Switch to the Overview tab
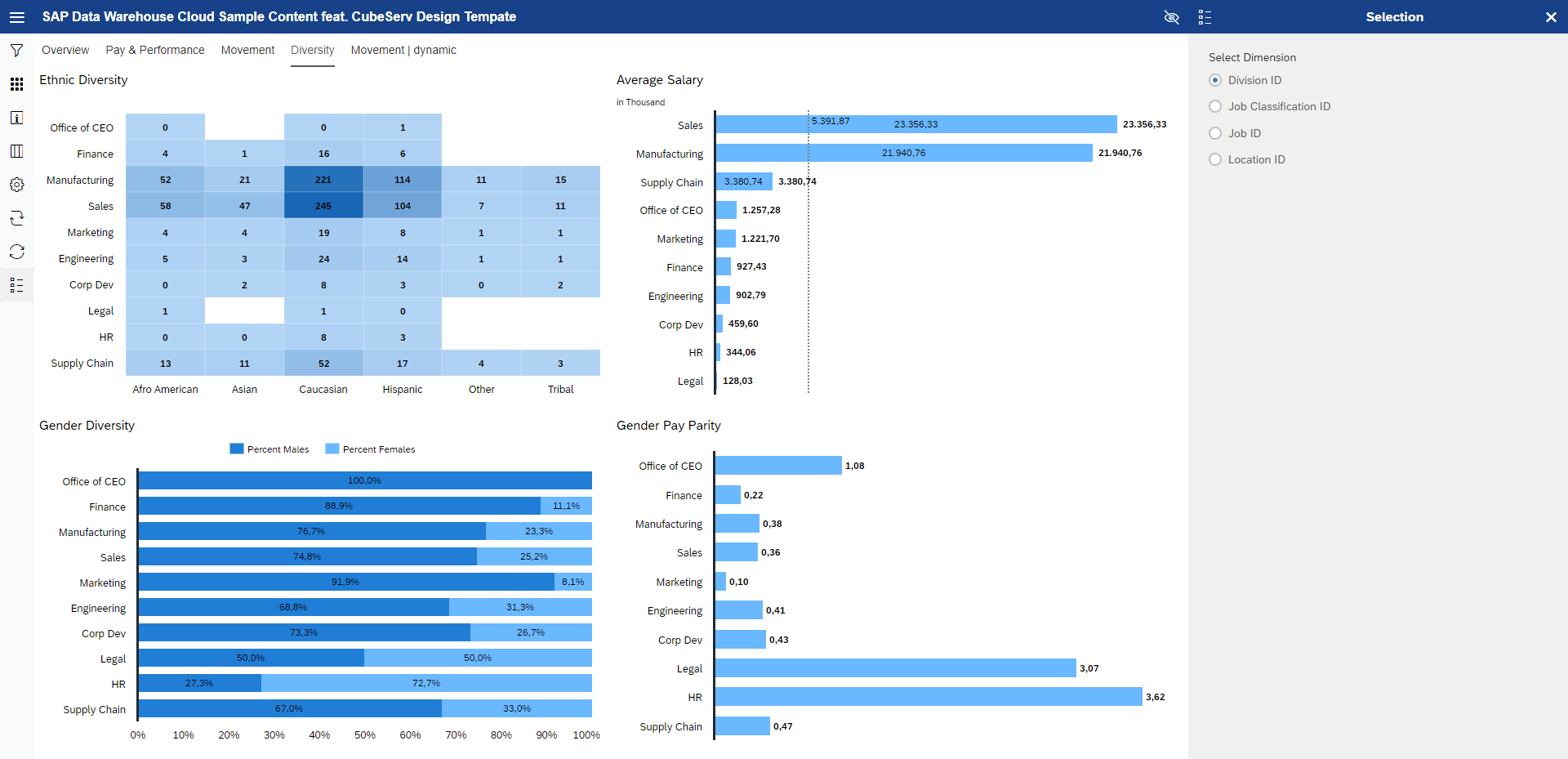The width and height of the screenshot is (1568, 759). pyautogui.click(x=65, y=50)
